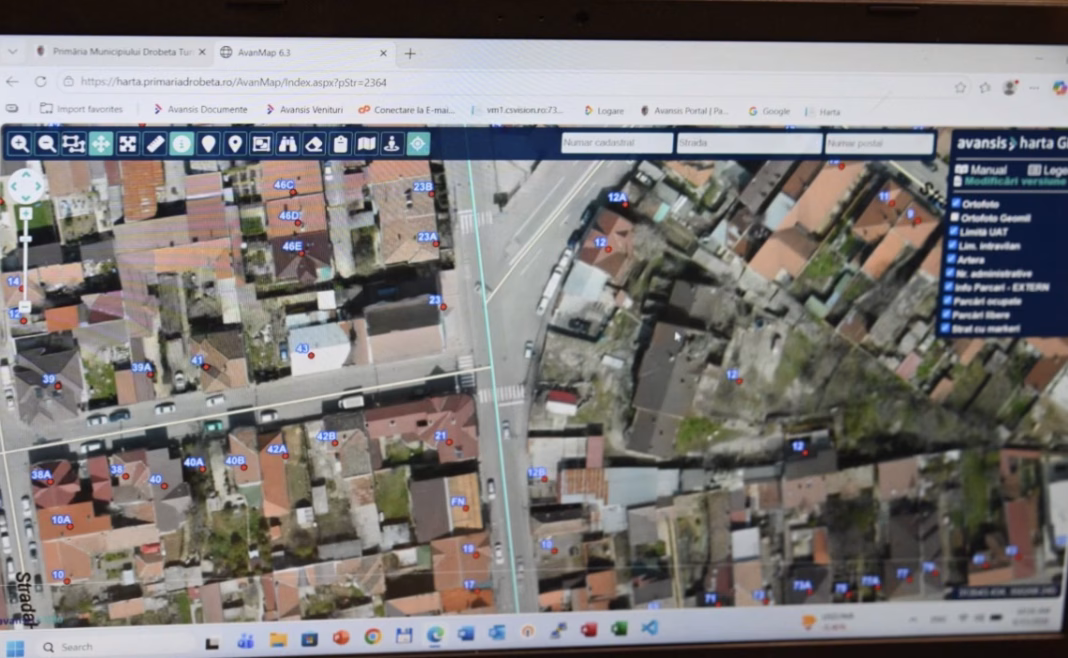Activate the street view person tool

pyautogui.click(x=392, y=144)
